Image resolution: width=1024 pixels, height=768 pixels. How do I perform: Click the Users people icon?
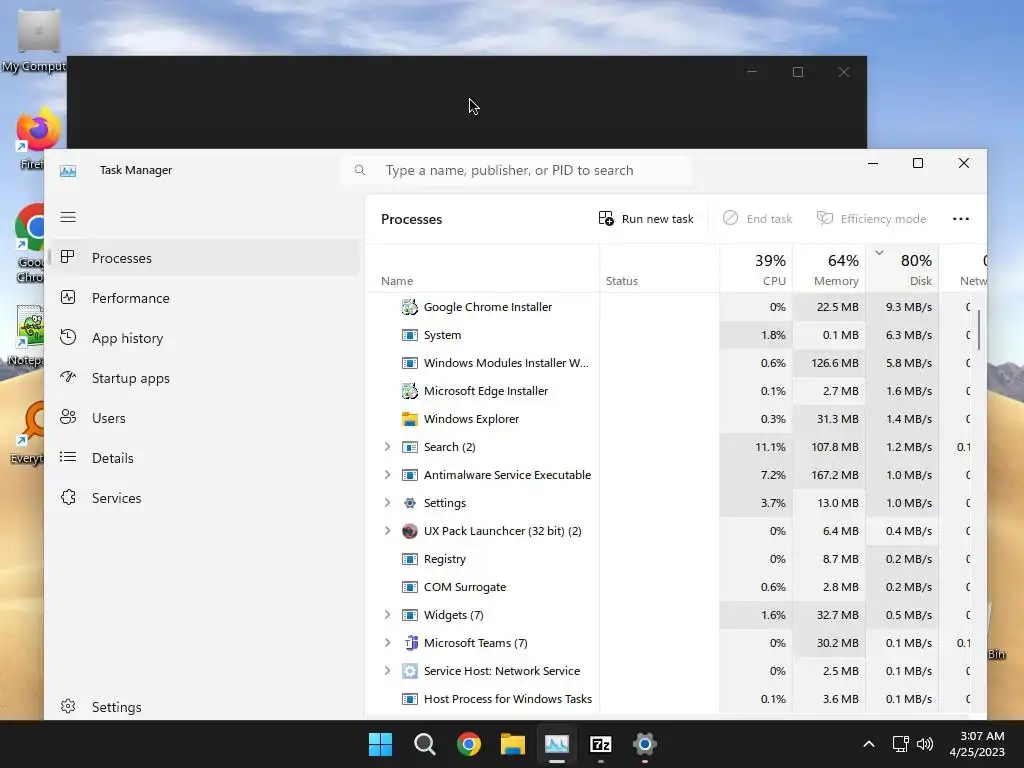[x=68, y=417]
